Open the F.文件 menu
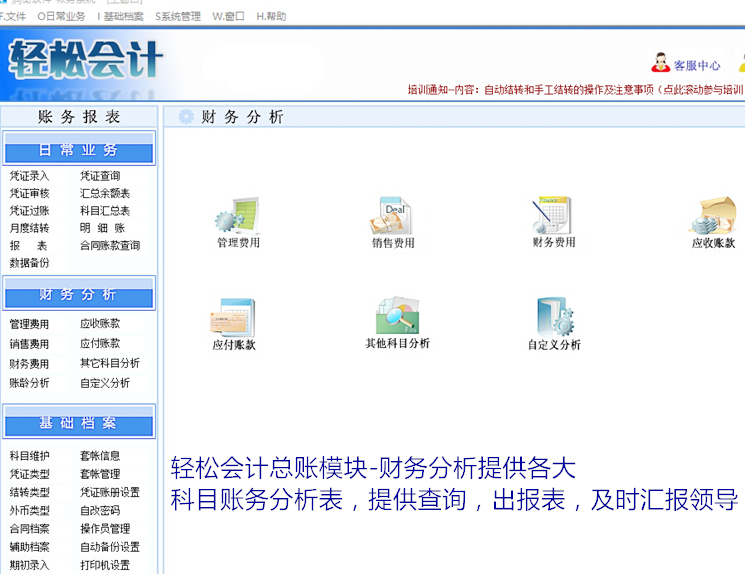This screenshot has width=745, height=574. coord(12,17)
